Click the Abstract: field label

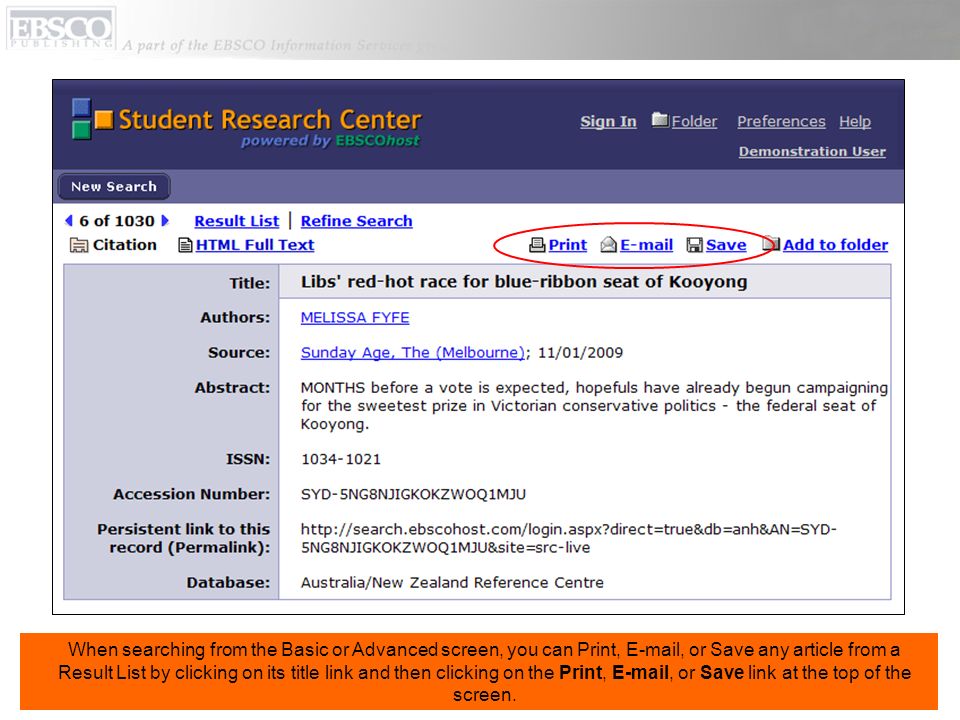pos(233,388)
